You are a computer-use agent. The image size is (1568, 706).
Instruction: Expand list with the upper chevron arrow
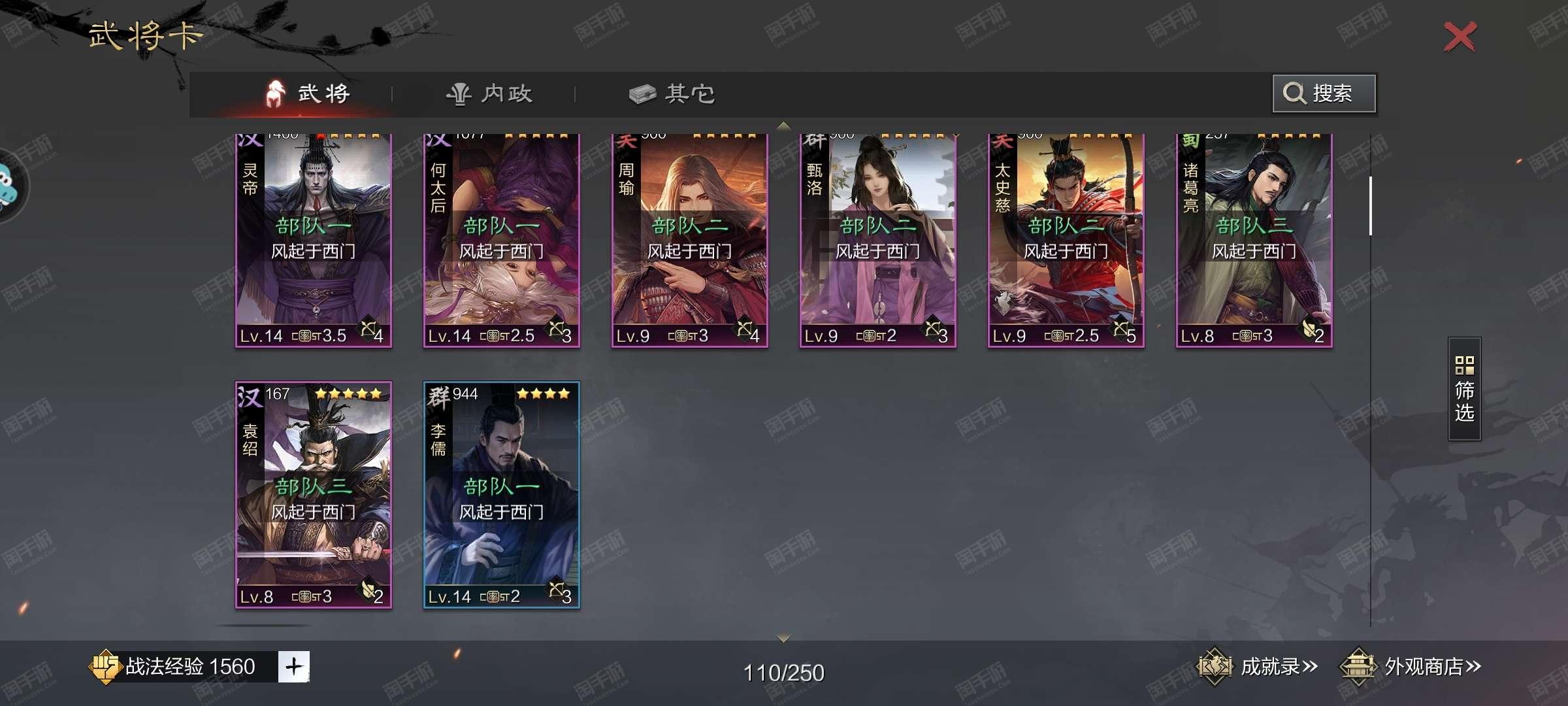pyautogui.click(x=783, y=126)
